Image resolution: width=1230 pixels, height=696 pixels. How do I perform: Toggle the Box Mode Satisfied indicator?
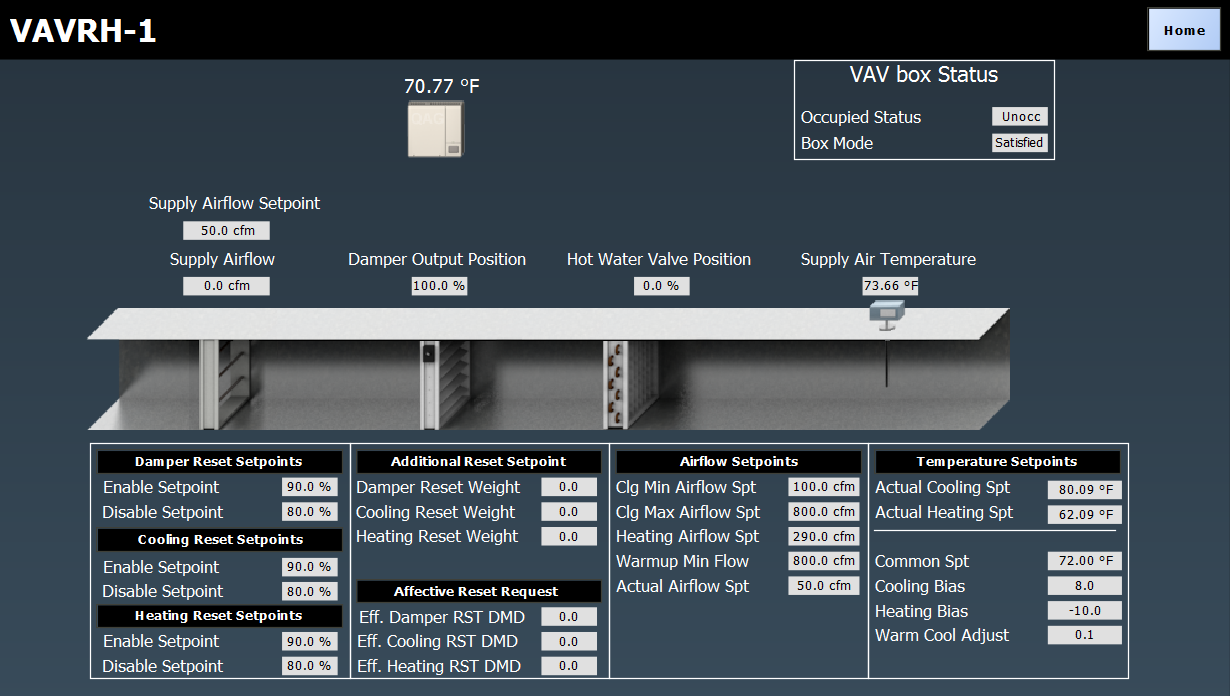[1019, 142]
